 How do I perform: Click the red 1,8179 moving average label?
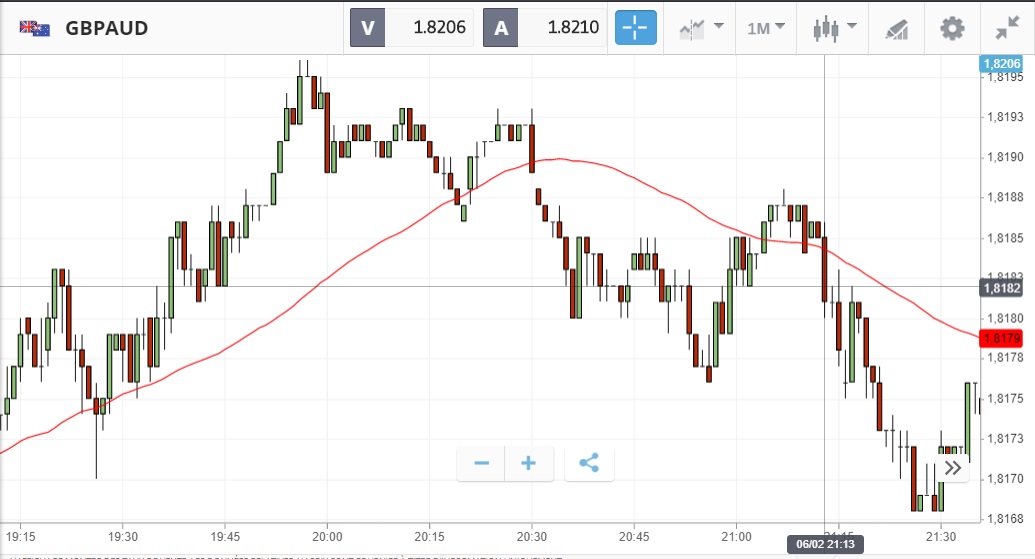point(1002,338)
